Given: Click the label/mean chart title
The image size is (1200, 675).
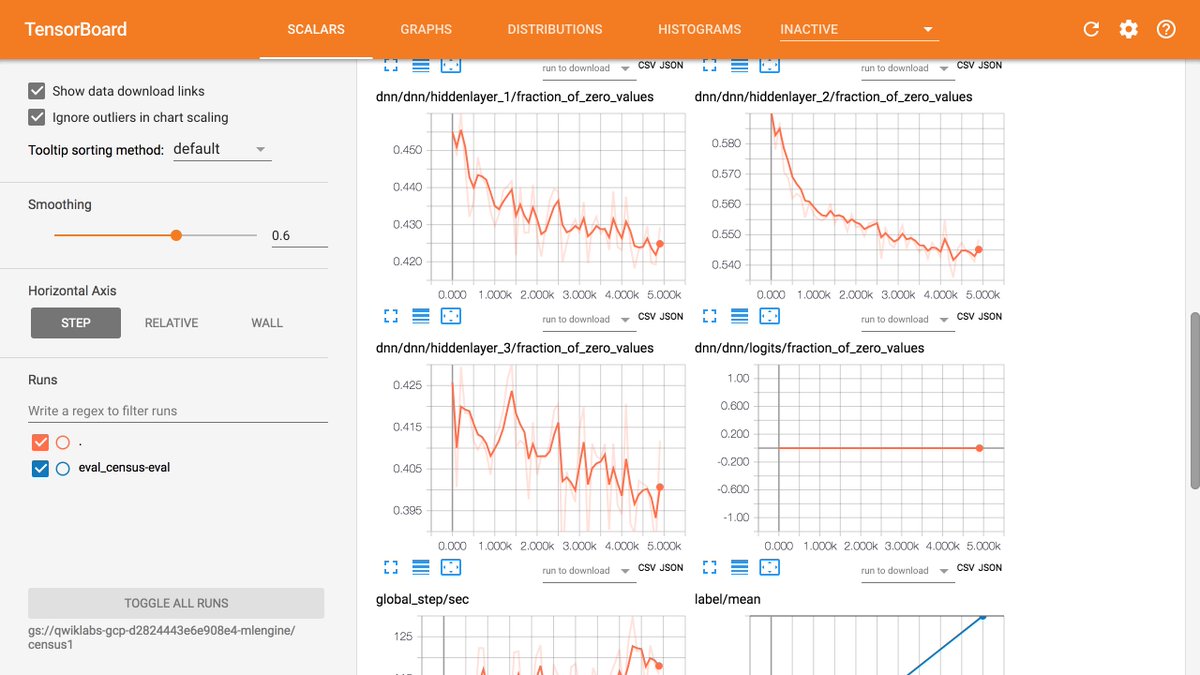Looking at the screenshot, I should click(727, 599).
